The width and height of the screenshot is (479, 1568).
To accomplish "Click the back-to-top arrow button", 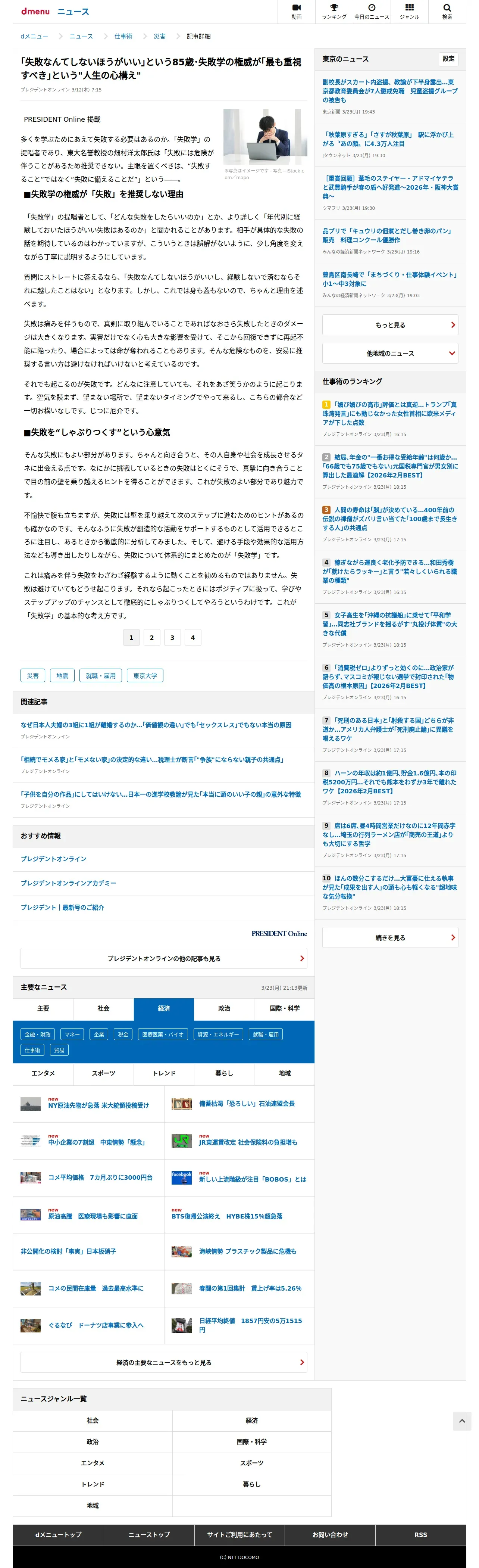I will pos(462,1421).
